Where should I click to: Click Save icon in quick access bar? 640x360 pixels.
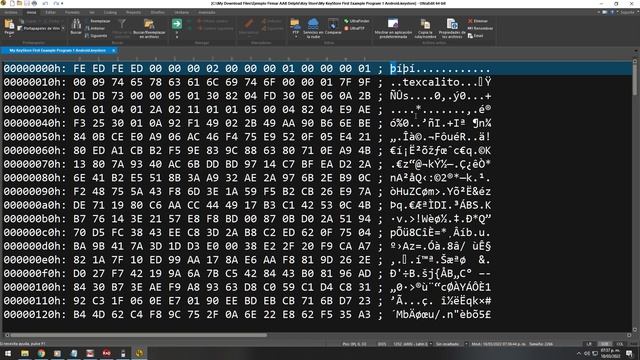(x=27, y=3)
